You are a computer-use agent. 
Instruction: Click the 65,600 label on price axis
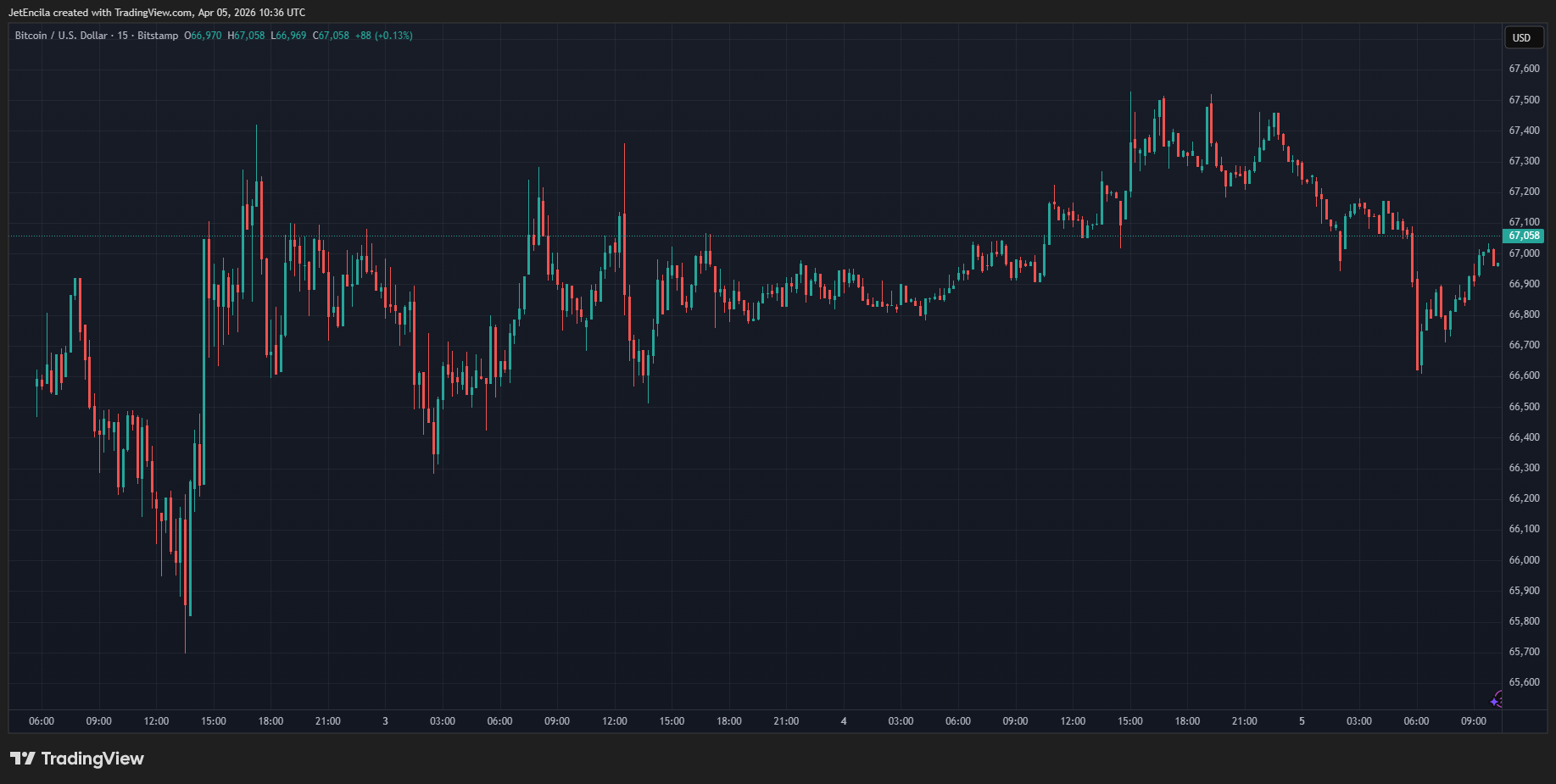pyautogui.click(x=1524, y=682)
